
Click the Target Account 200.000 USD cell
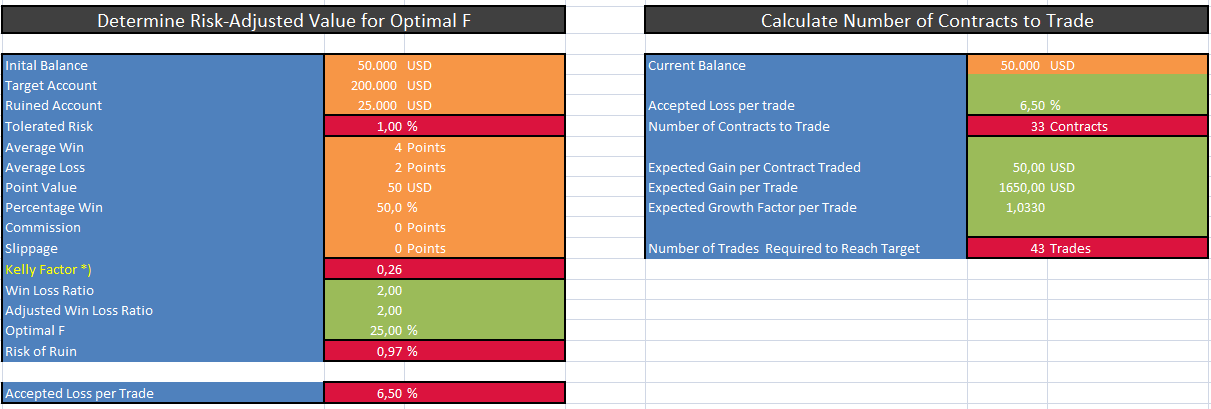click(444, 85)
